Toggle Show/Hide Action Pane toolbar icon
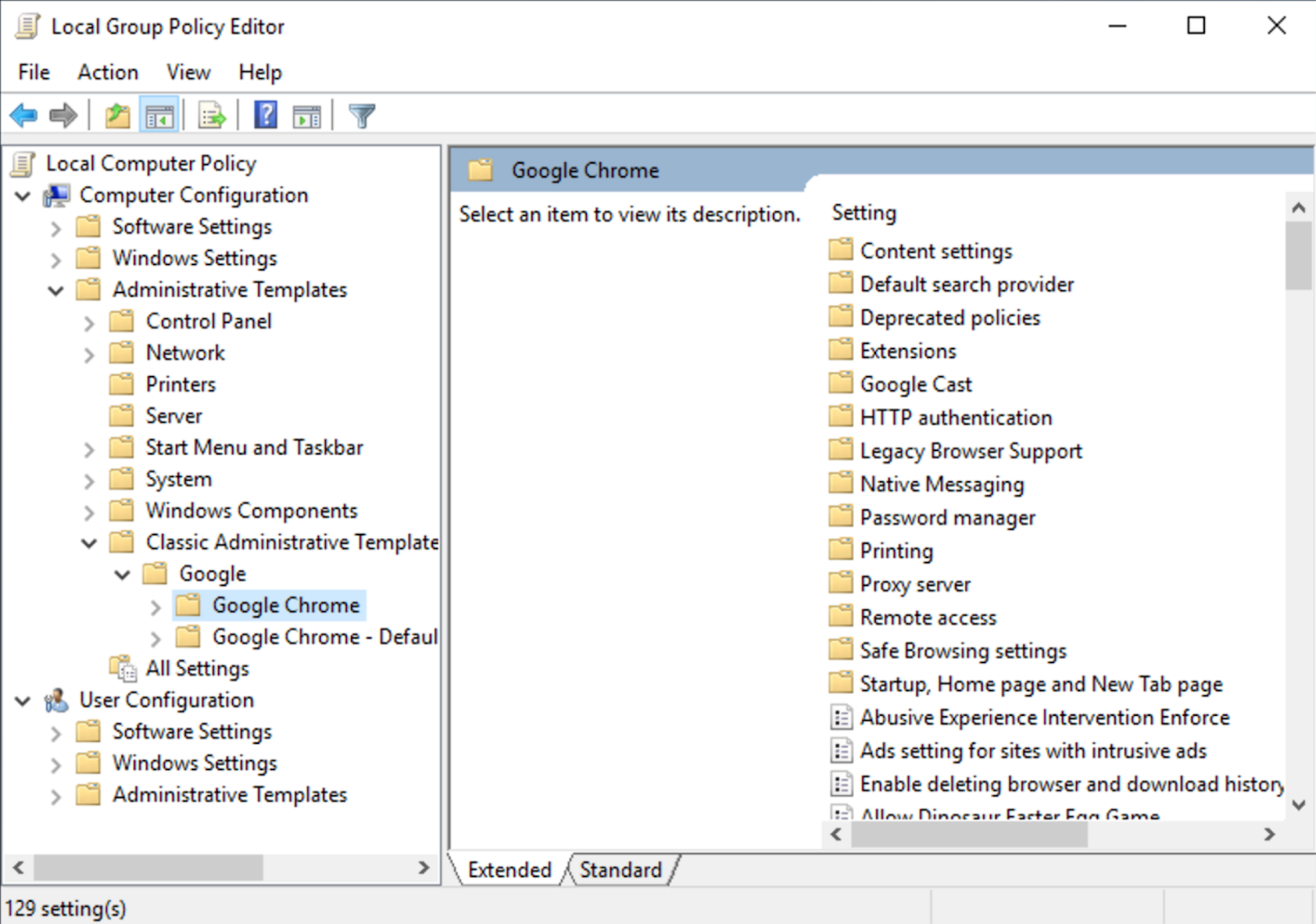 (x=307, y=117)
